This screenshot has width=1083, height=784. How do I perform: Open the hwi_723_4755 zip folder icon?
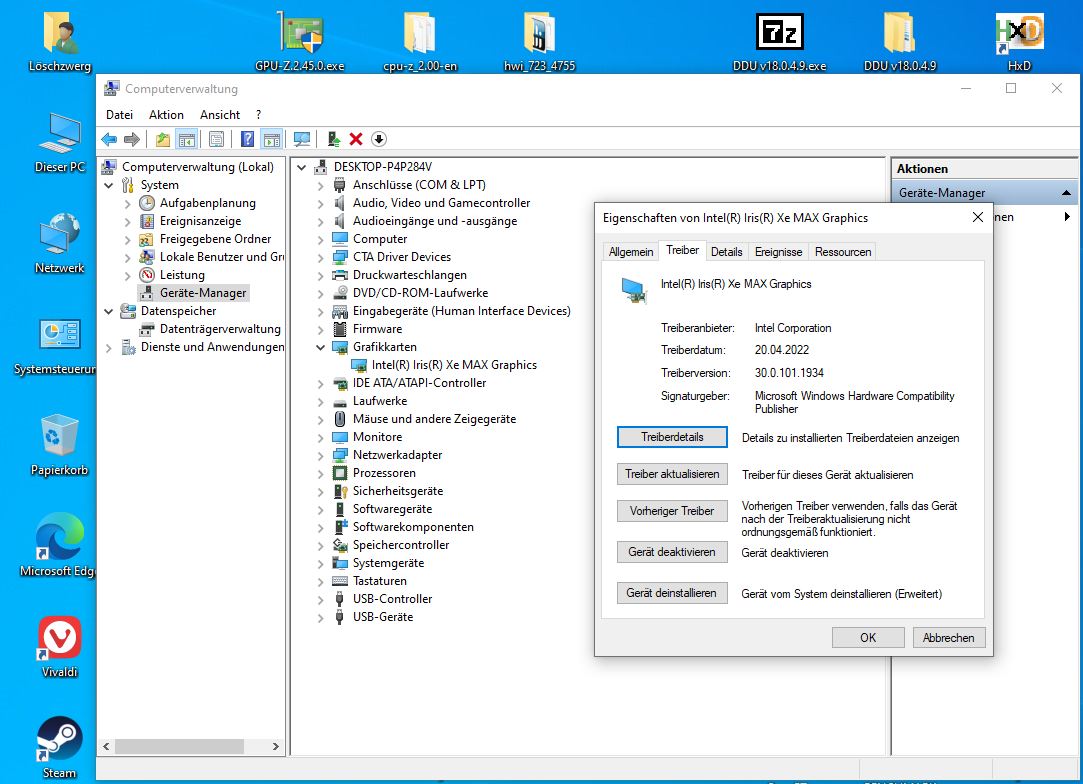(539, 41)
